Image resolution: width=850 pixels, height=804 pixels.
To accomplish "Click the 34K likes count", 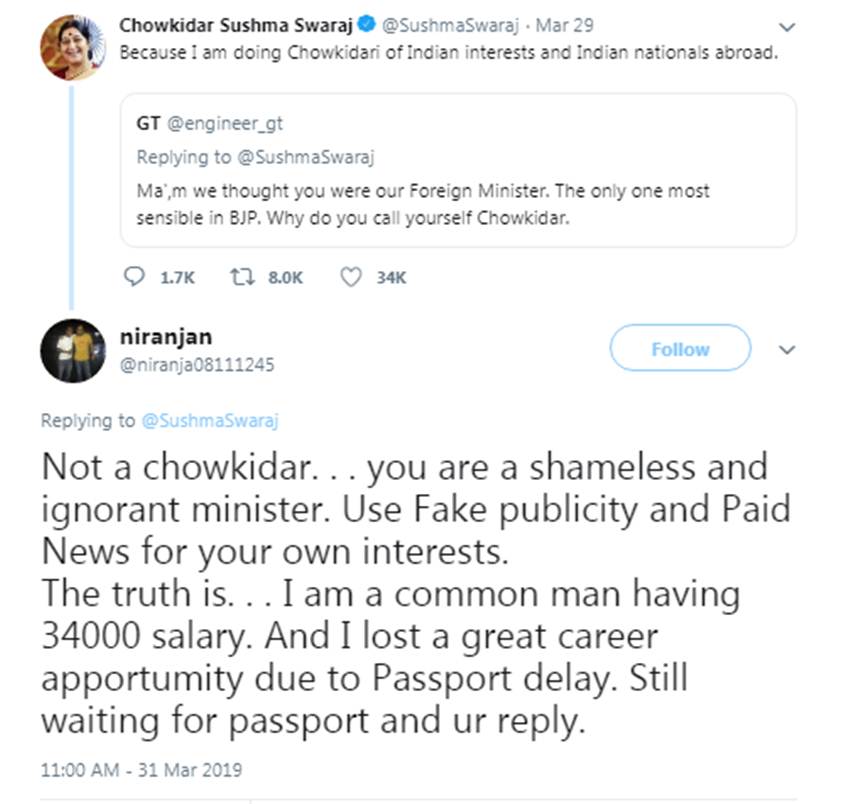I will pyautogui.click(x=391, y=278).
